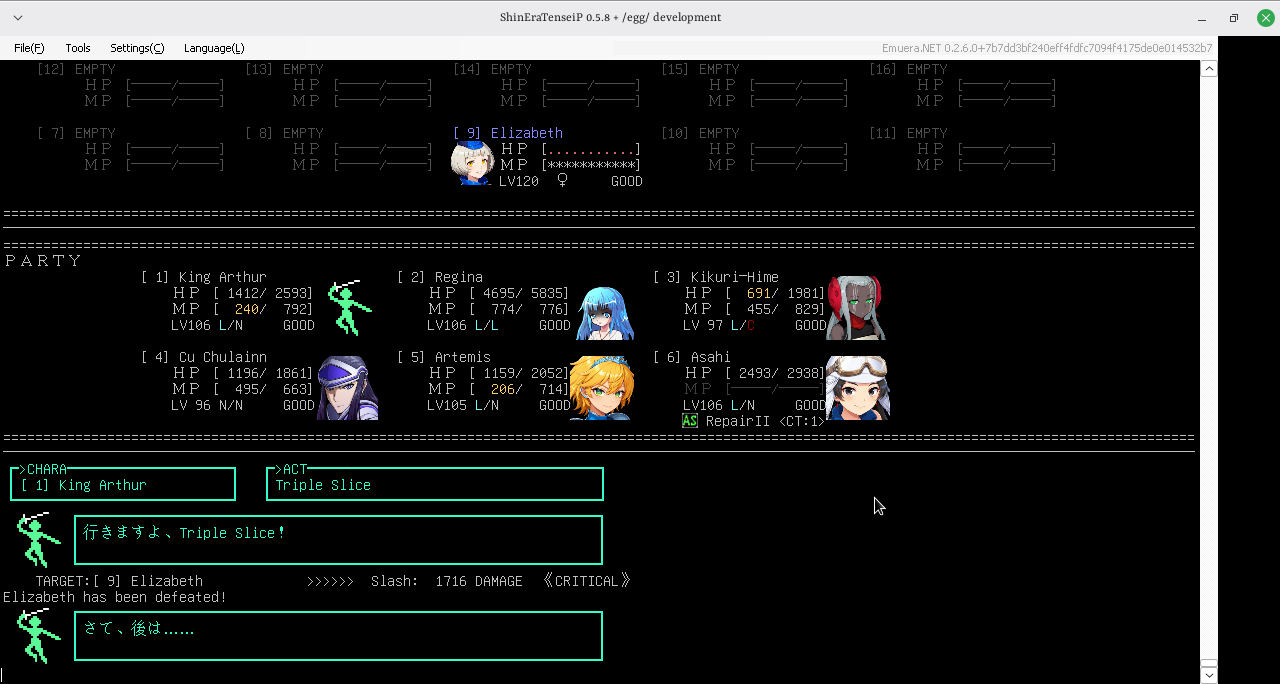
Task: Select party member [ 2] Regina
Action: [x=440, y=277]
